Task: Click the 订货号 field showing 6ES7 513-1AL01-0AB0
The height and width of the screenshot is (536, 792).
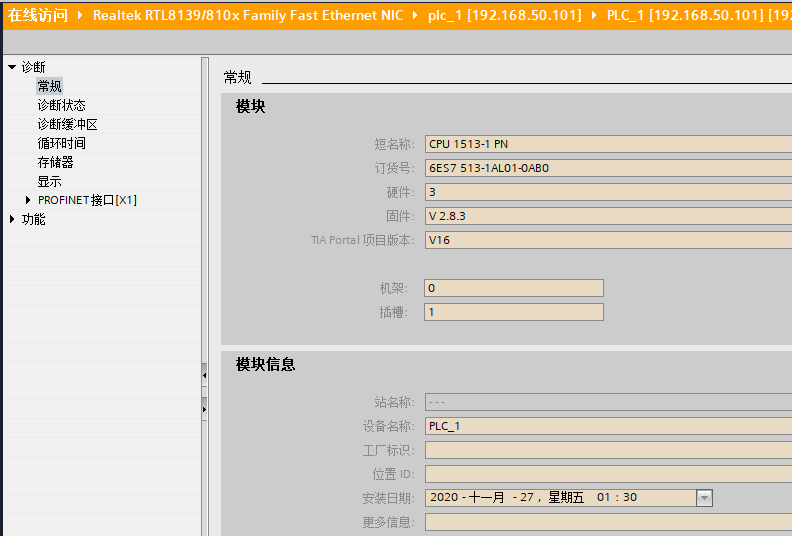Action: point(607,168)
